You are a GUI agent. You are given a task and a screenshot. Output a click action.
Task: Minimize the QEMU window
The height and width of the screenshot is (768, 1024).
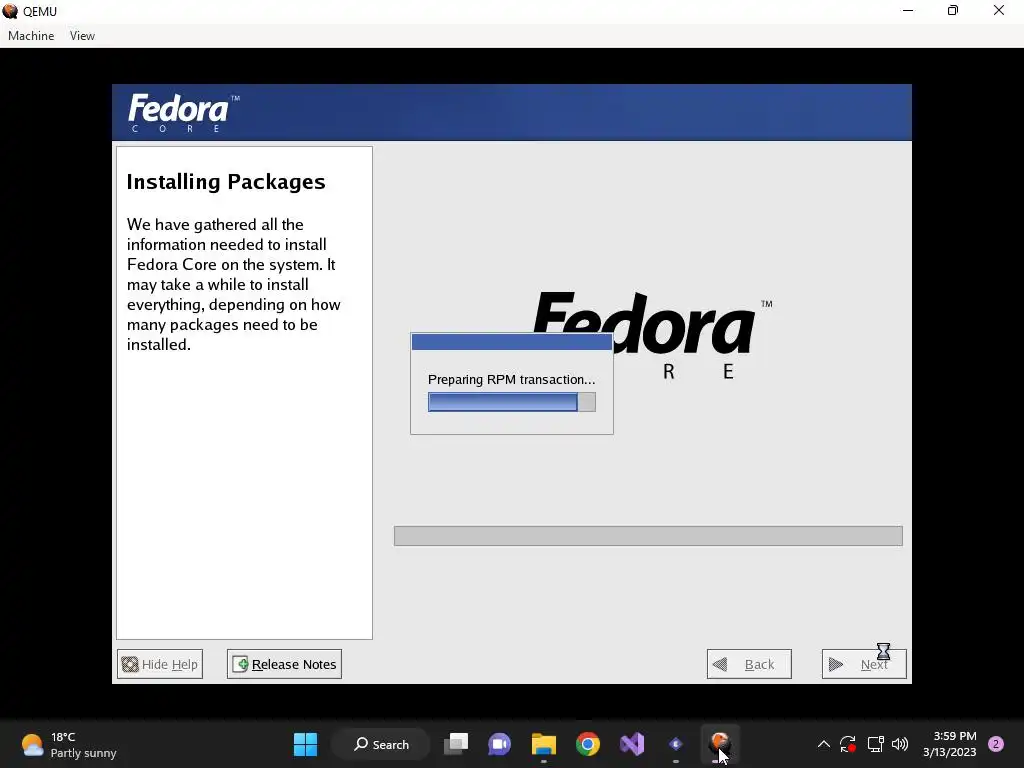(x=908, y=11)
